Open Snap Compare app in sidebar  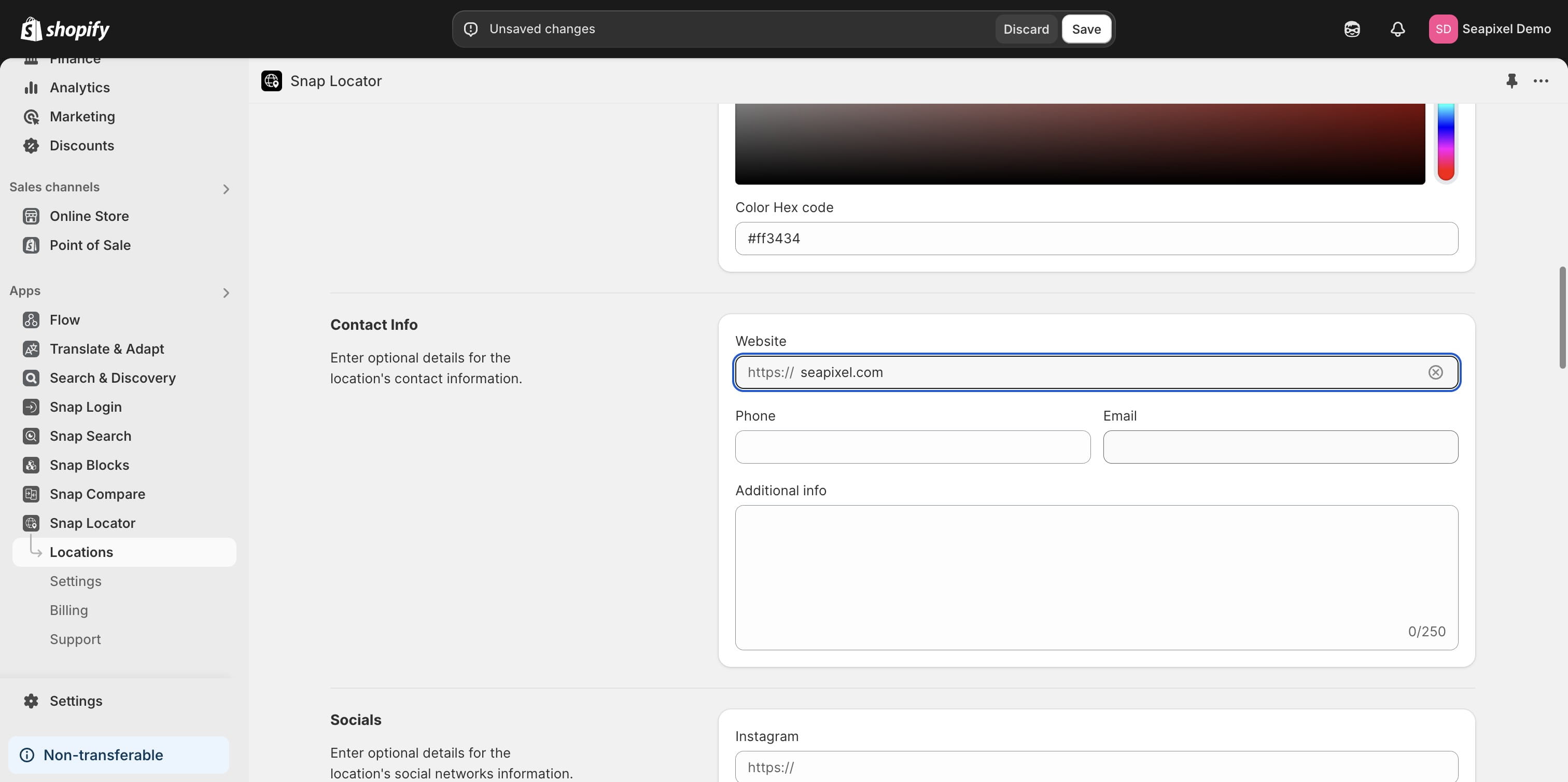click(97, 494)
